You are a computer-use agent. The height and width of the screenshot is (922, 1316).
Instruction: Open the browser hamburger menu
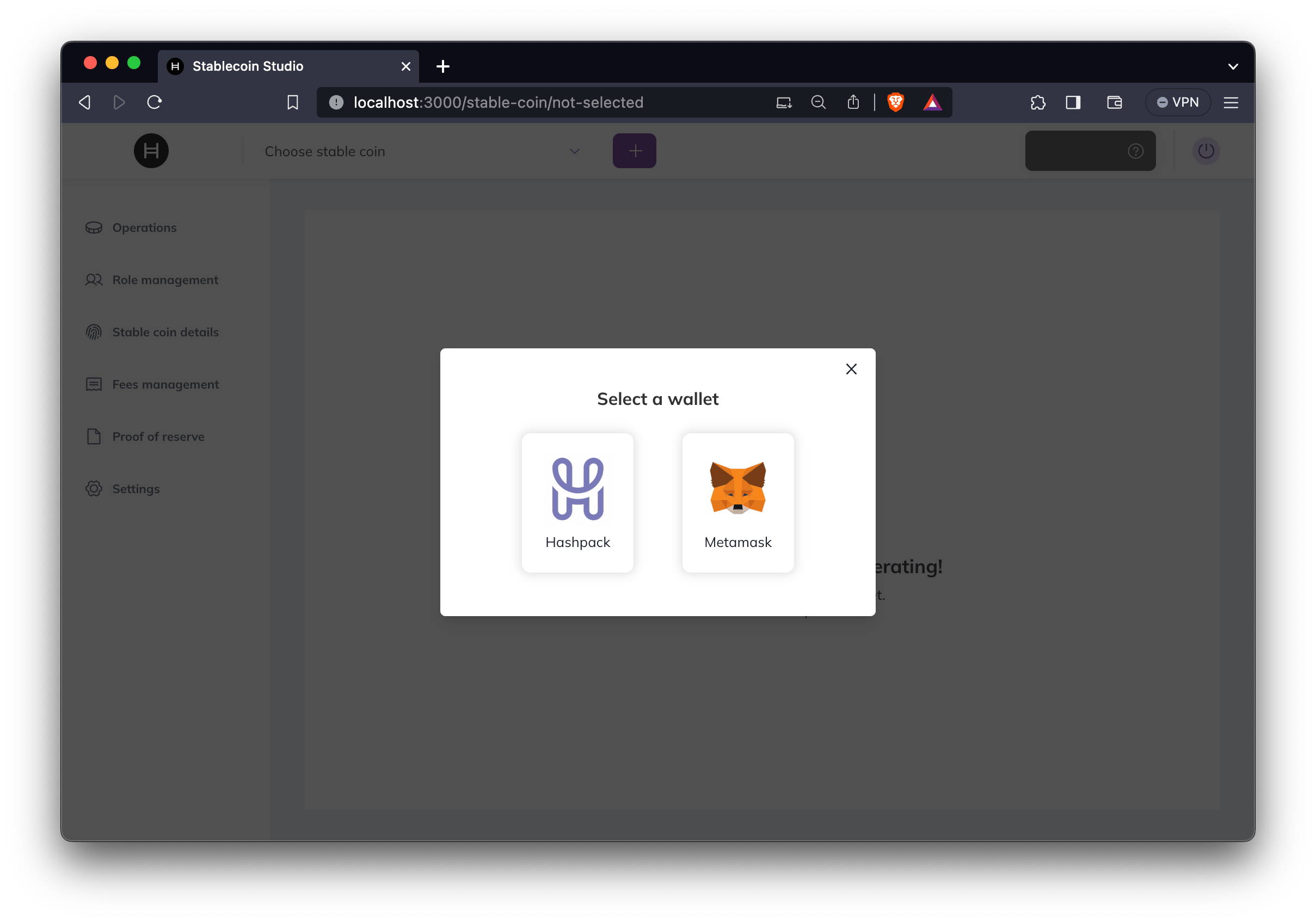(x=1231, y=102)
